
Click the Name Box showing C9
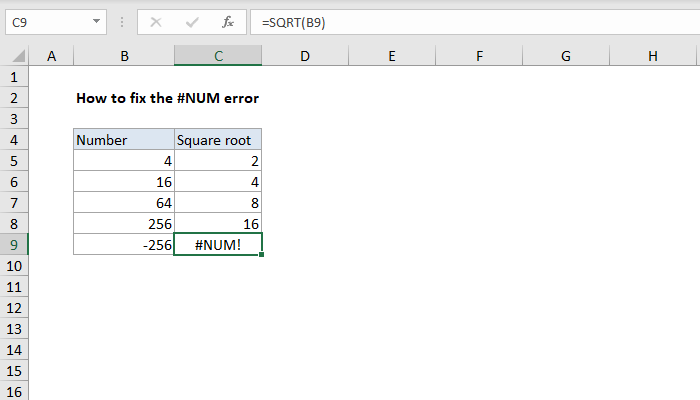coord(50,21)
